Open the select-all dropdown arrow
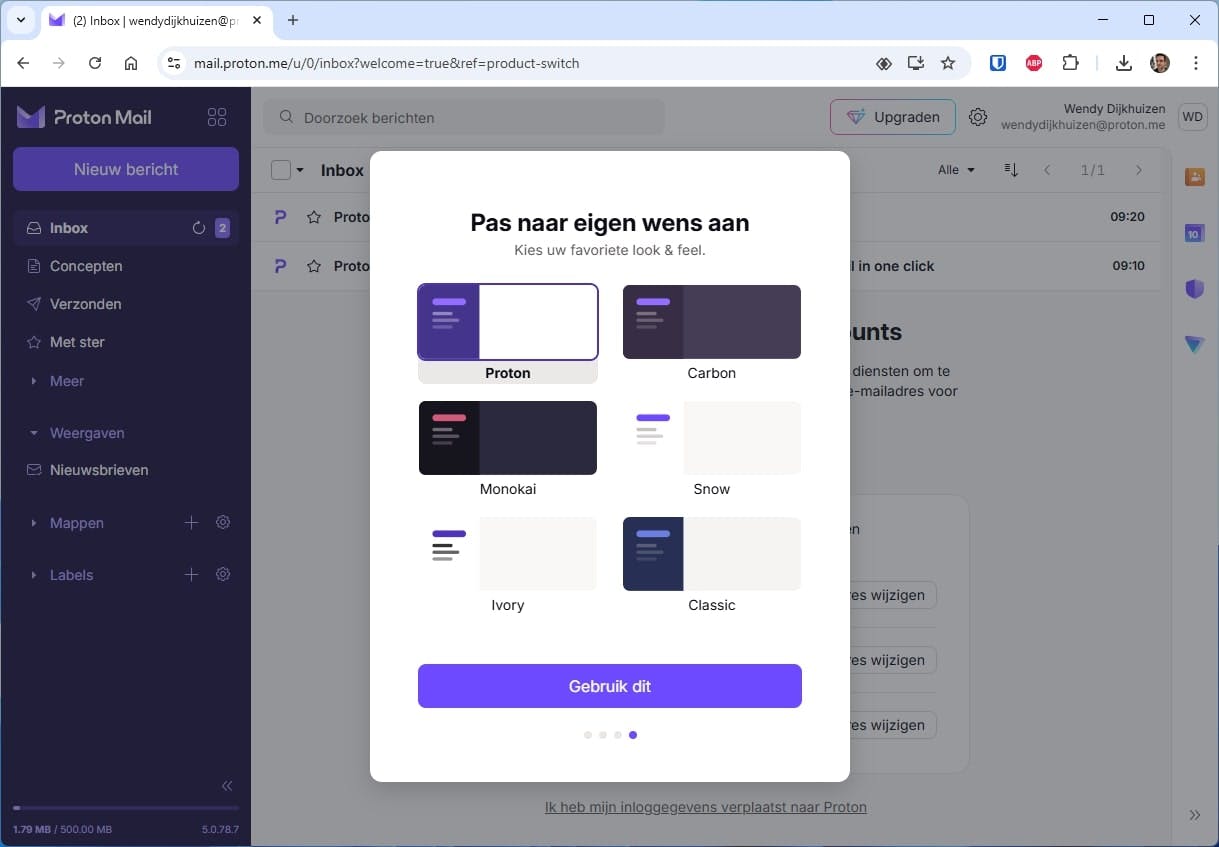1219x847 pixels. 299,170
